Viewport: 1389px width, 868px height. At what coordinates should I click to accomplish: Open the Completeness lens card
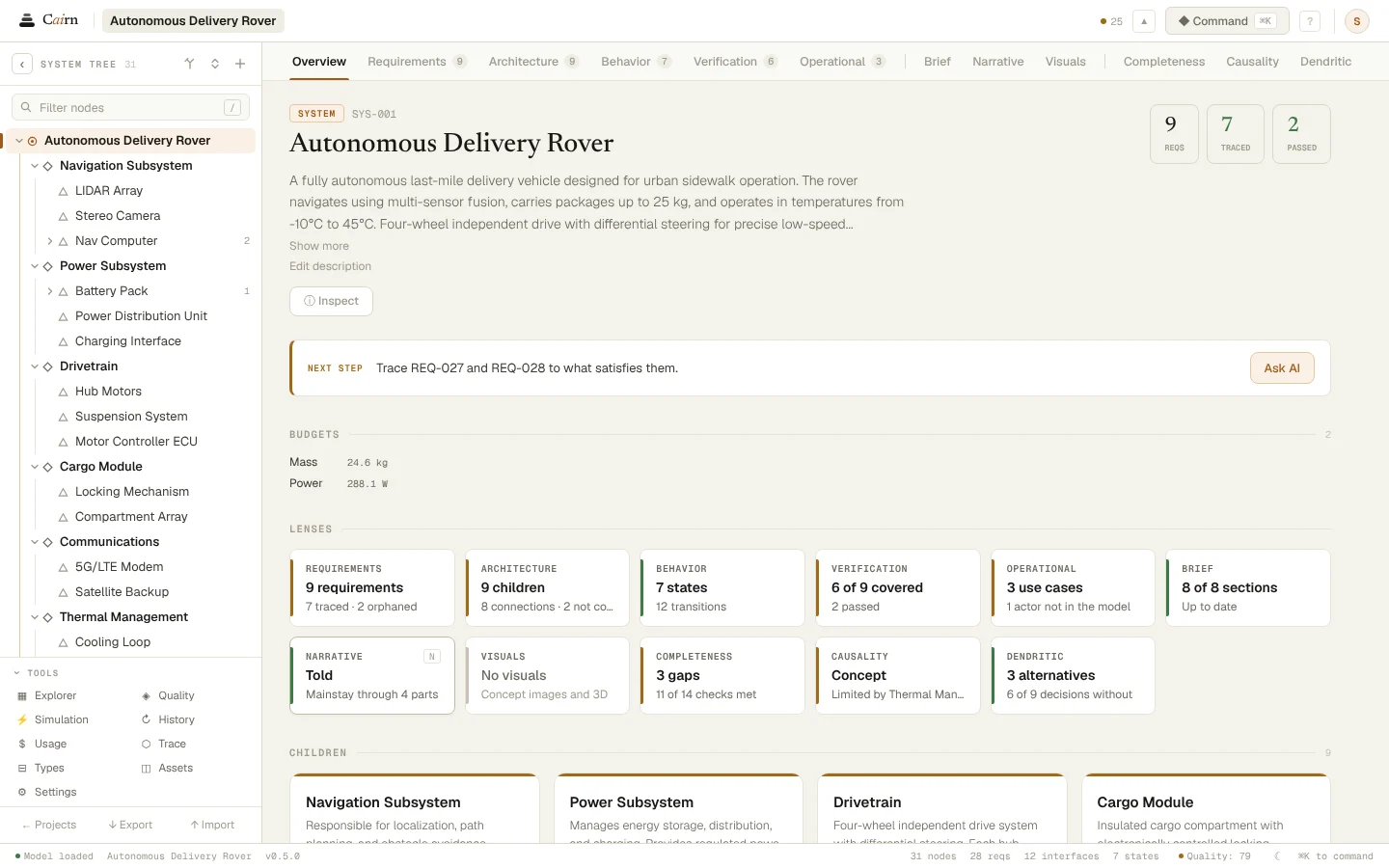[722, 675]
